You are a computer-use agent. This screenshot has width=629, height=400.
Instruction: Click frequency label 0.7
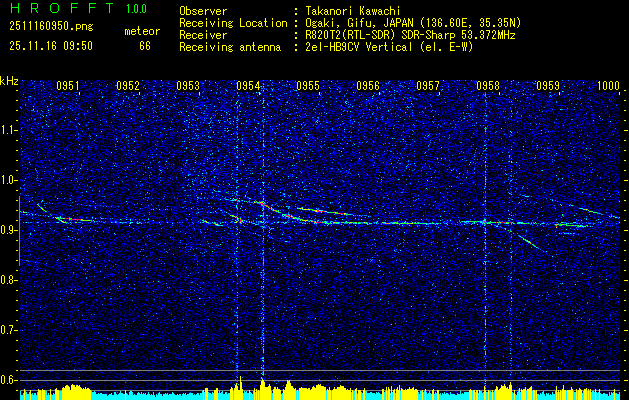click(x=9, y=330)
